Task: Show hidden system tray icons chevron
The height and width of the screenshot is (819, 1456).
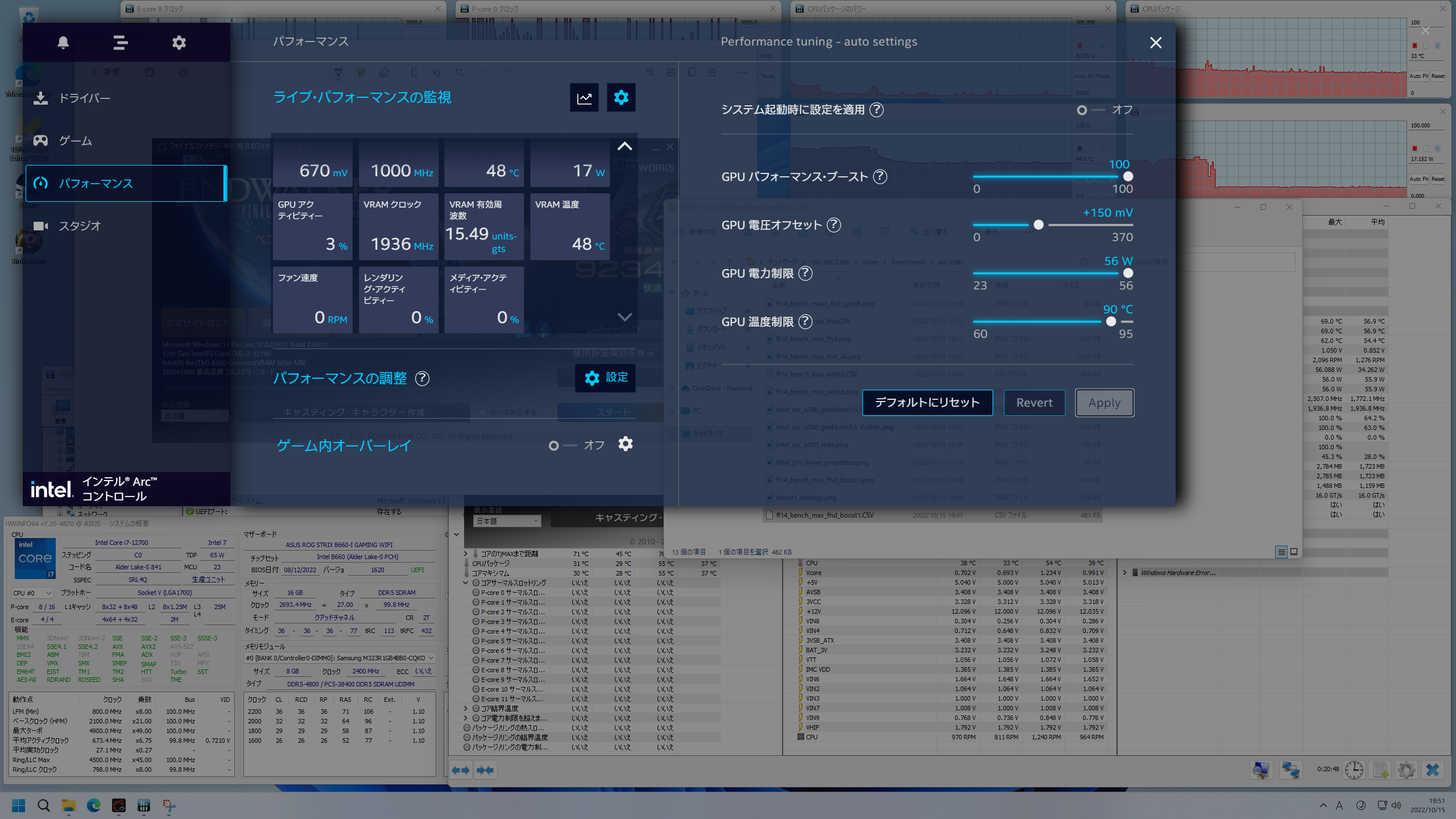Action: click(1323, 805)
